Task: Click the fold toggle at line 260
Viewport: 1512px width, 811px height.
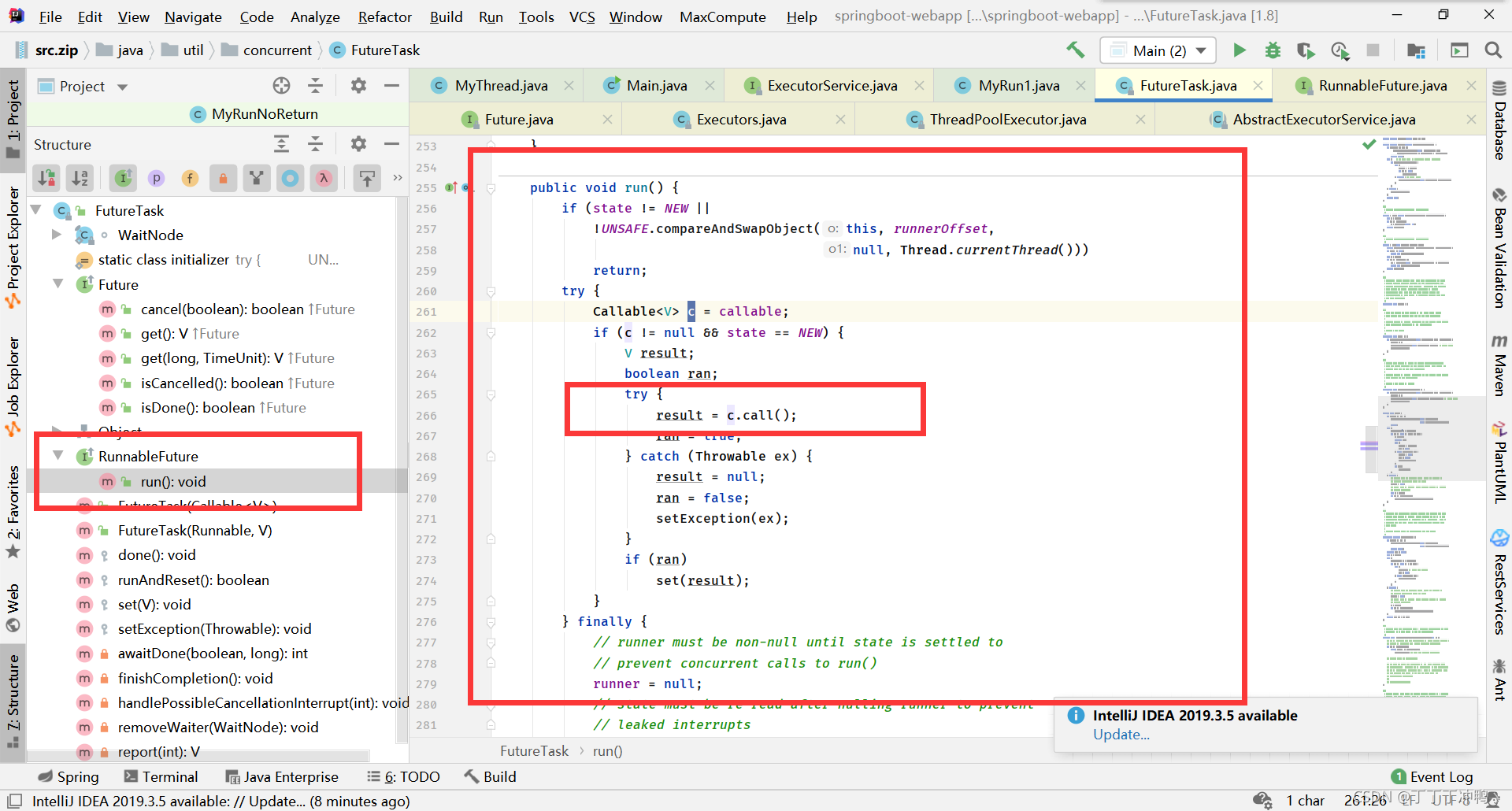Action: point(491,291)
